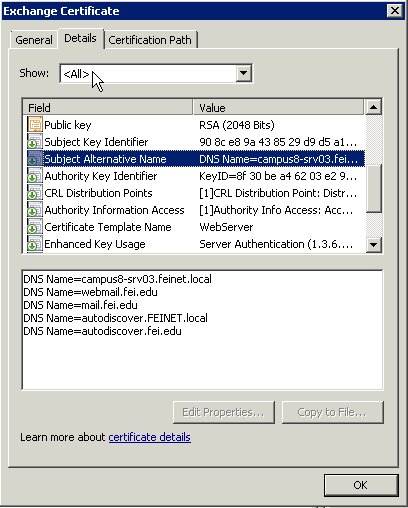Click the field list scroll up arrow
This screenshot has height=508, width=408.
[373, 107]
